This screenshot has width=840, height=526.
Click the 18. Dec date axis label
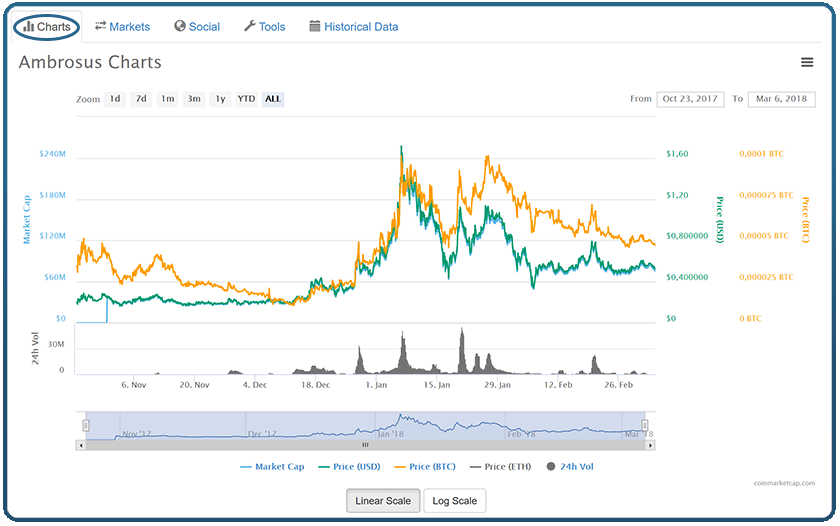[316, 385]
